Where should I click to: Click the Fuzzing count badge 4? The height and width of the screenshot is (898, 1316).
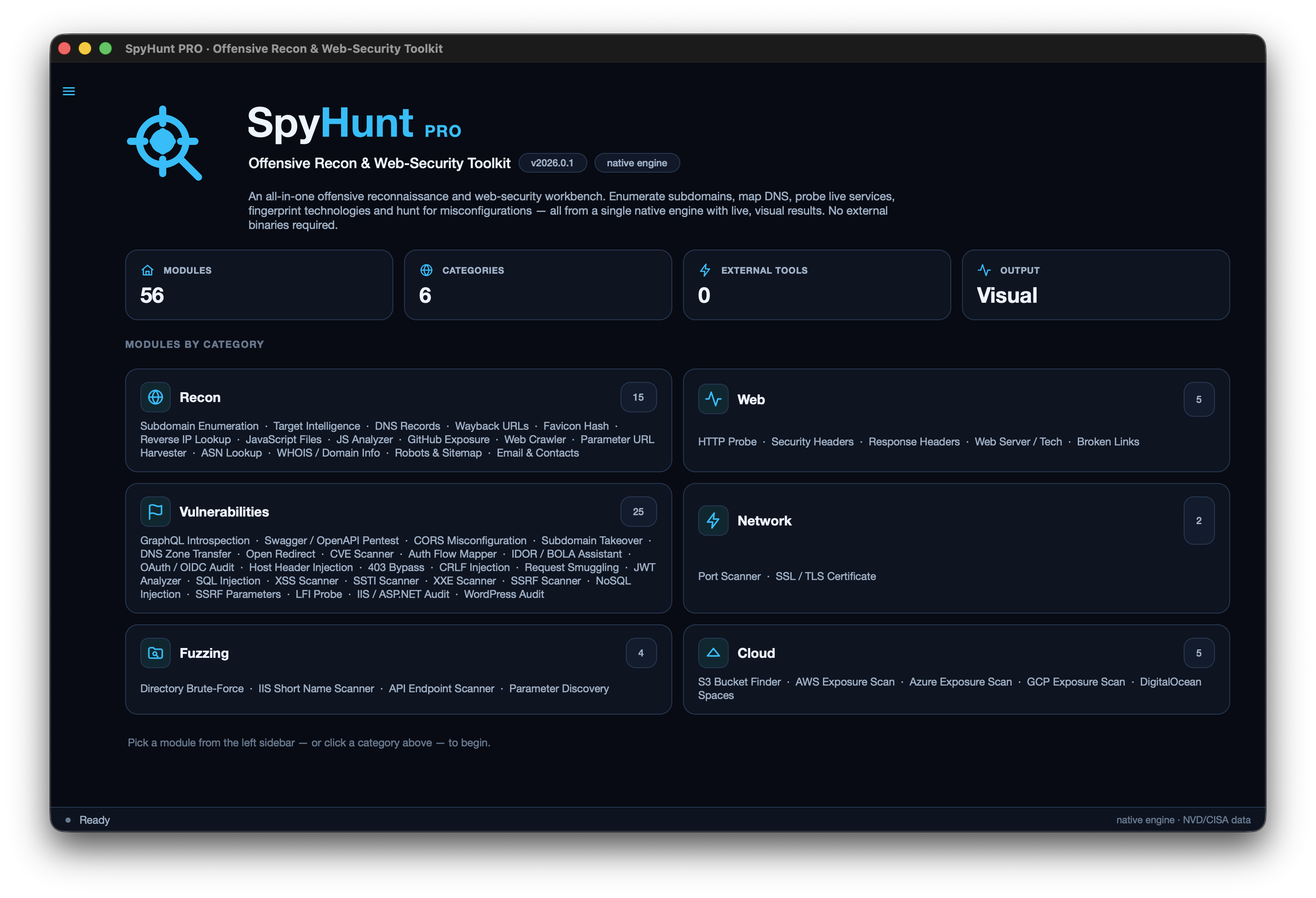point(641,652)
